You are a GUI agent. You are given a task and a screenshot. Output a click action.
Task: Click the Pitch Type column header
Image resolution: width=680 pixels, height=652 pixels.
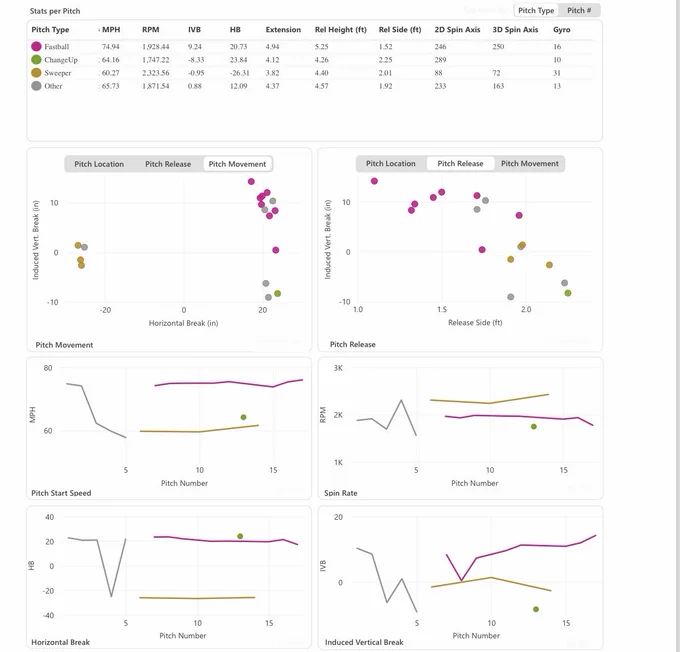point(50,29)
